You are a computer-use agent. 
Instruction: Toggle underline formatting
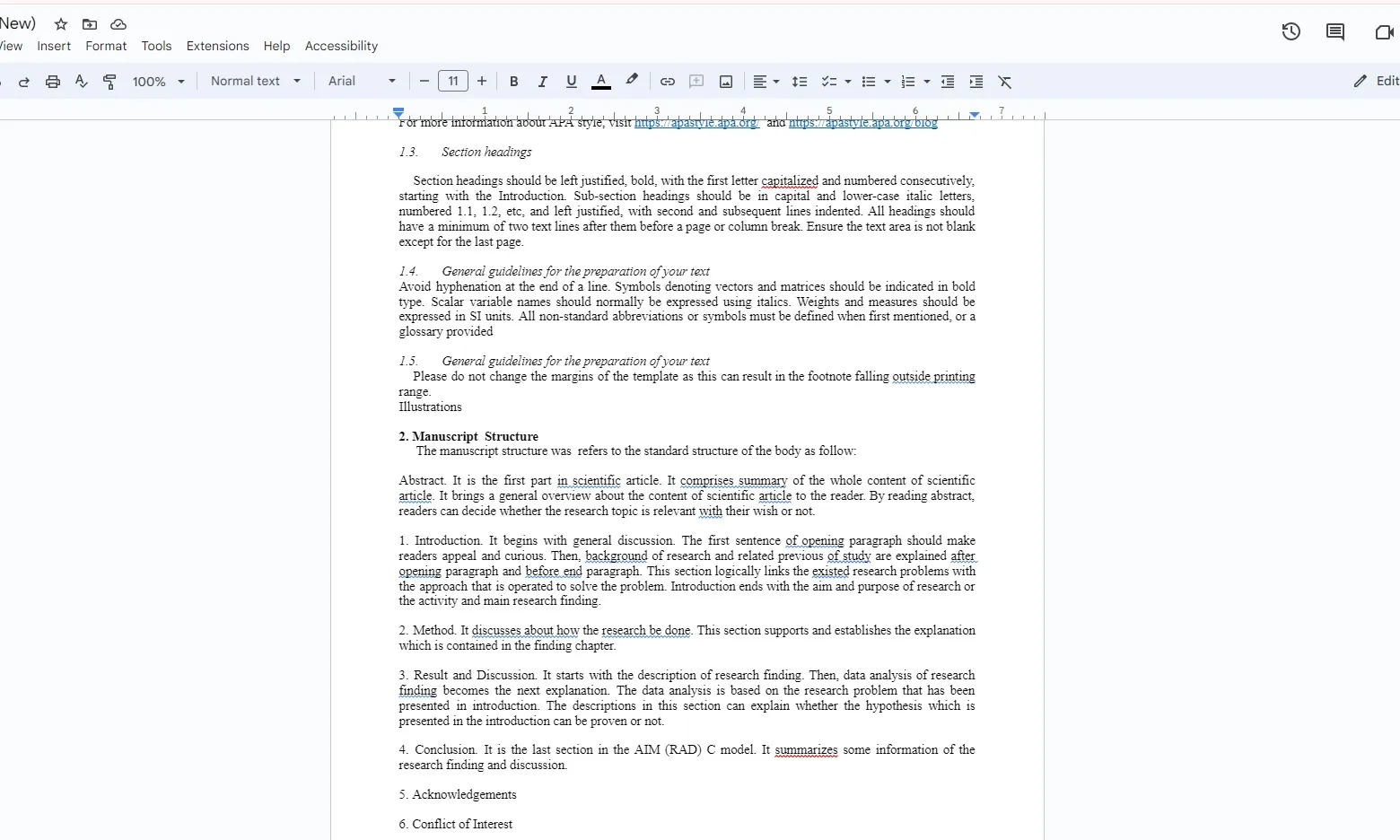point(571,82)
